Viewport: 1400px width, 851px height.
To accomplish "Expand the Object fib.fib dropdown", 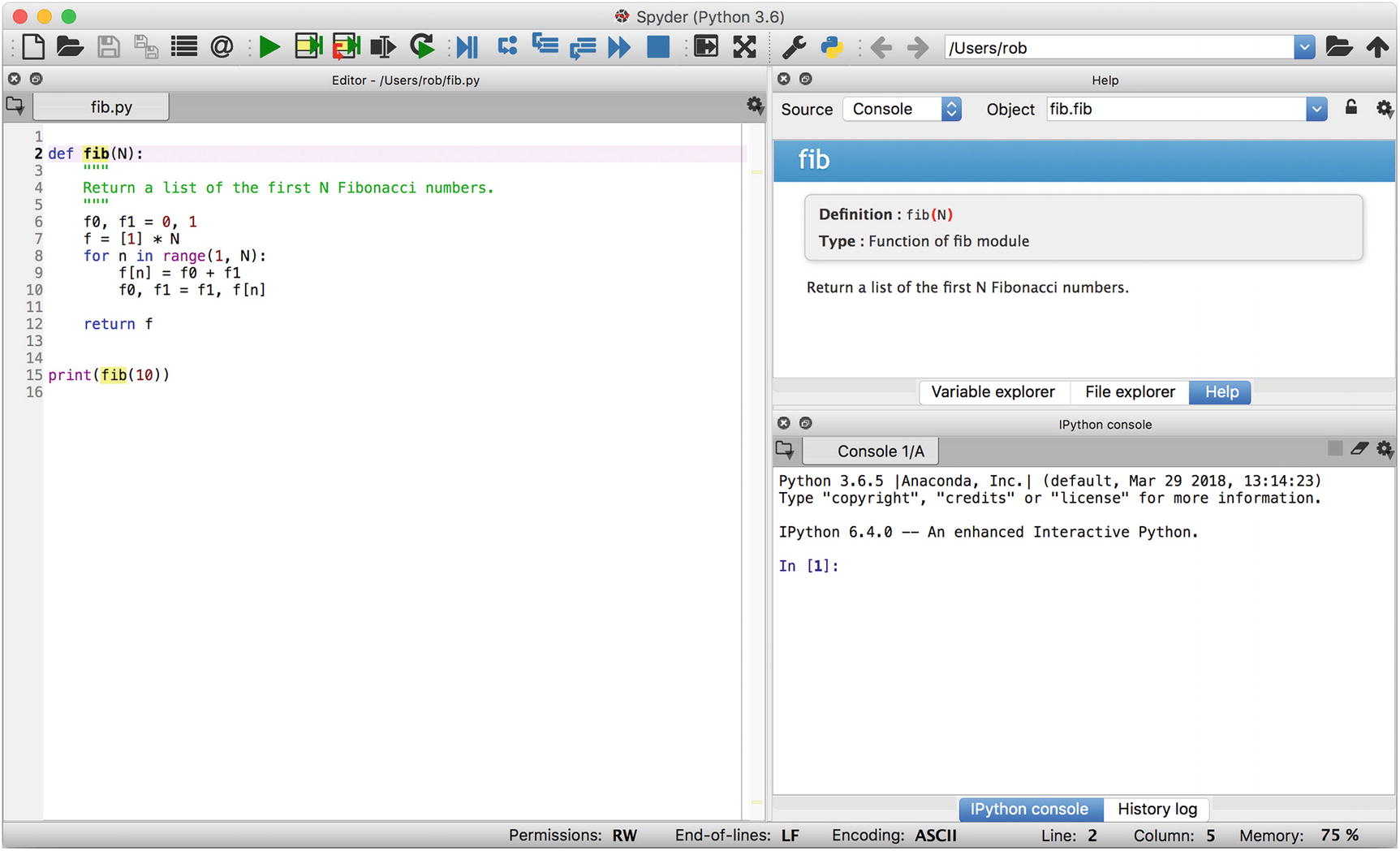I will [1316, 109].
